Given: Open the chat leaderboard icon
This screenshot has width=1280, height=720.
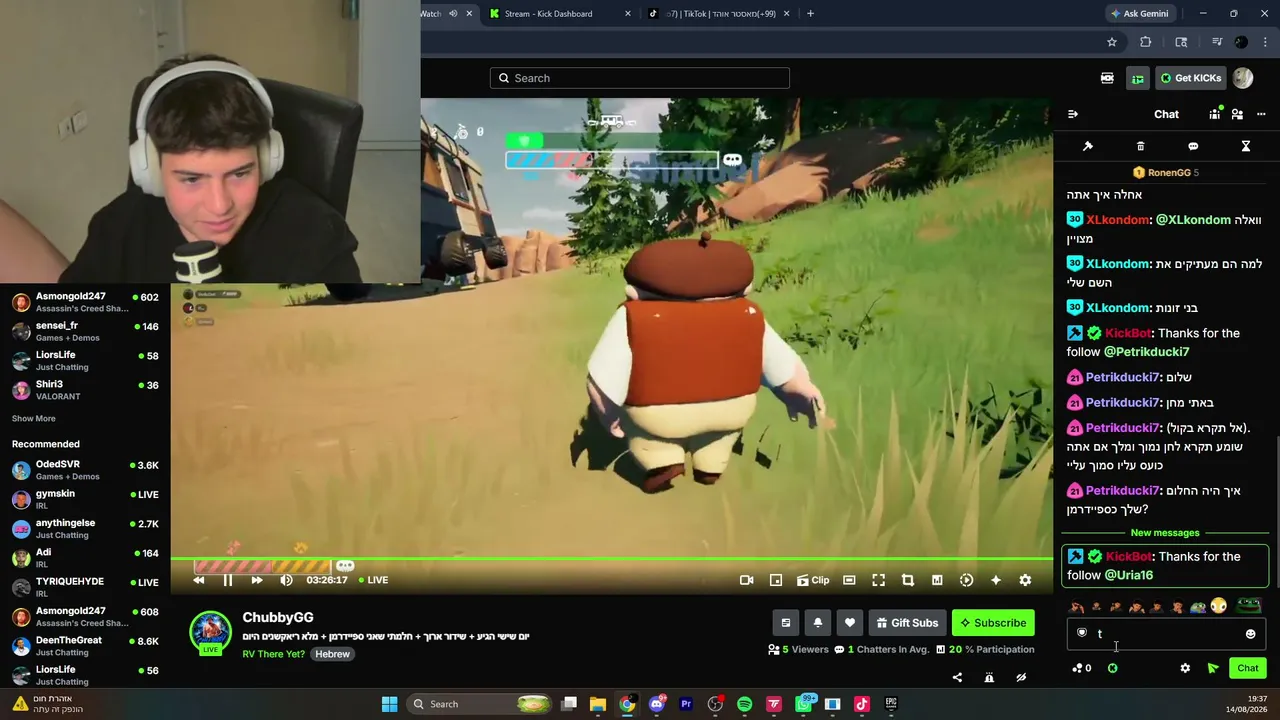Looking at the screenshot, I should pos(1215,114).
